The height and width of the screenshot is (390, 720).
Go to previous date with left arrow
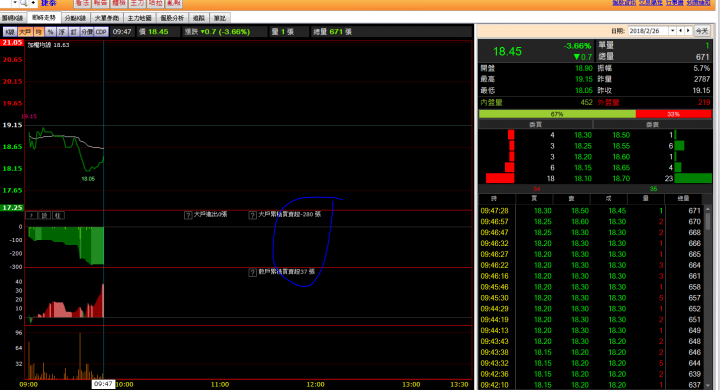tap(681, 31)
